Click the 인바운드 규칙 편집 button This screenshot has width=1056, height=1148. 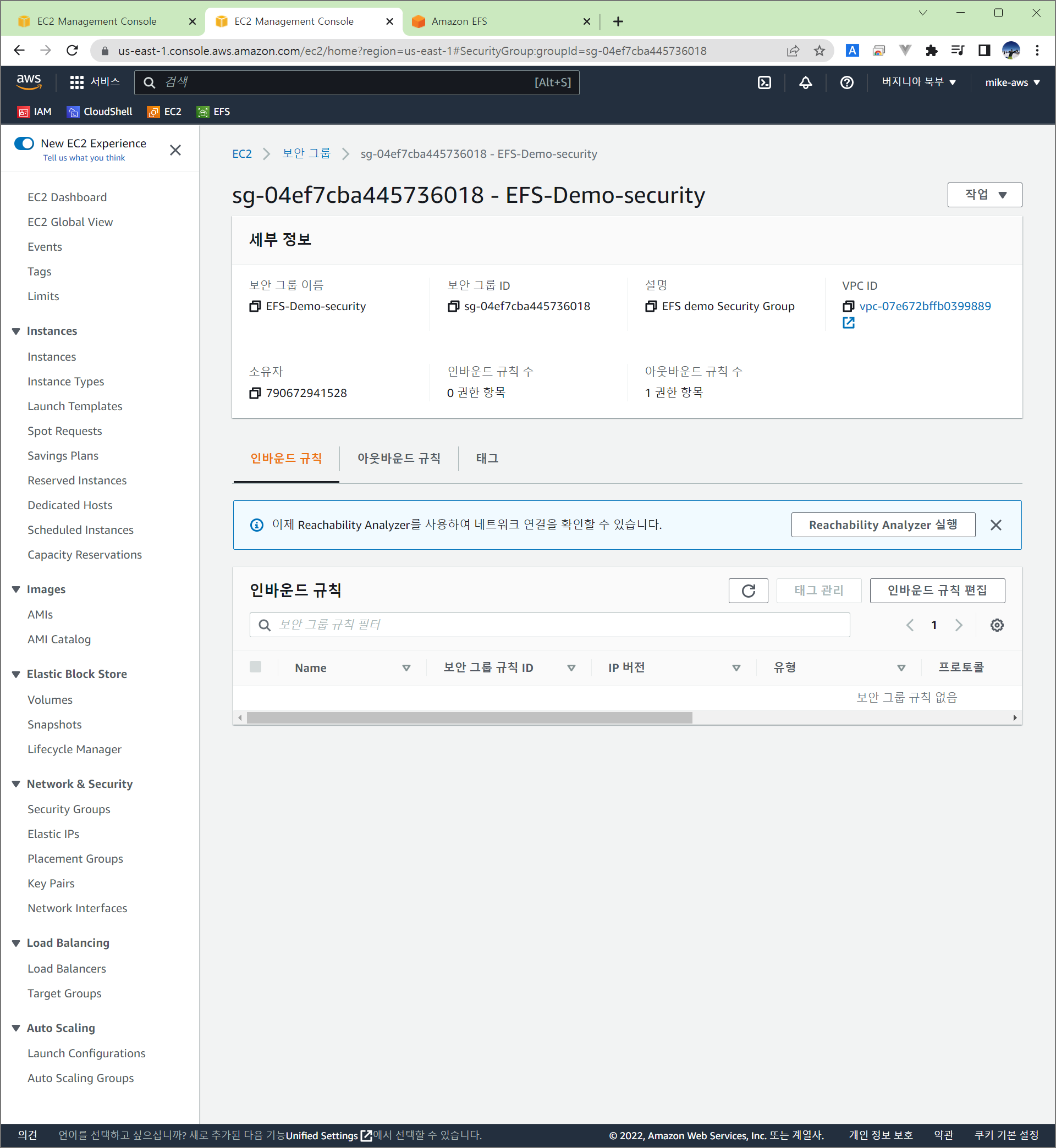tap(937, 590)
